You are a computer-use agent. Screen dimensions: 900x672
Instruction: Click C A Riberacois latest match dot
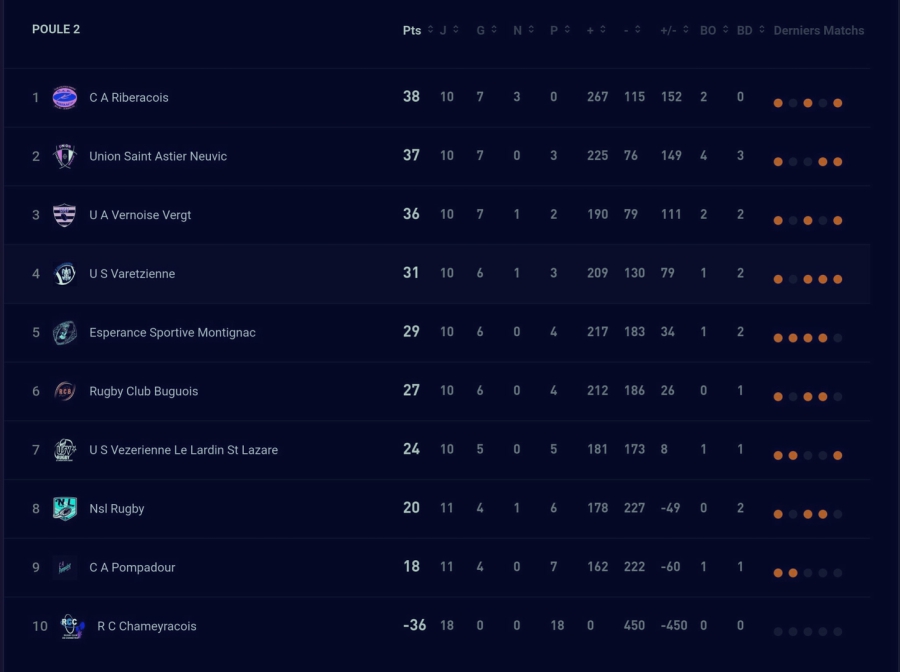[838, 103]
